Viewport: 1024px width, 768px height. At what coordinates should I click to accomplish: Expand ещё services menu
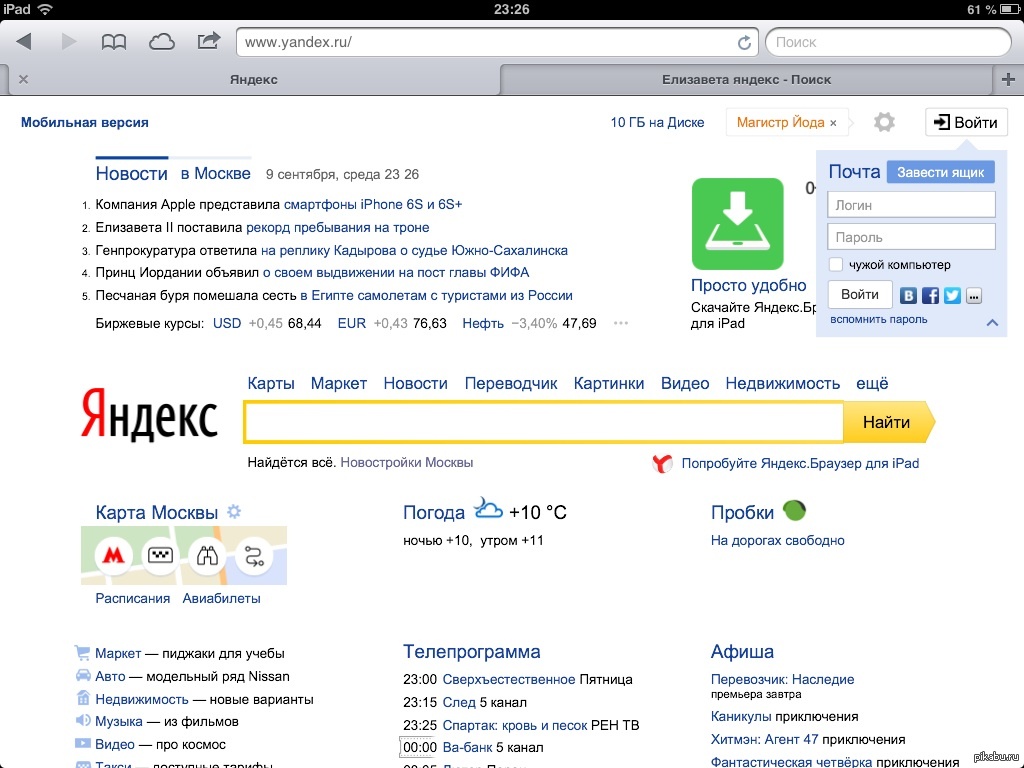coord(872,383)
